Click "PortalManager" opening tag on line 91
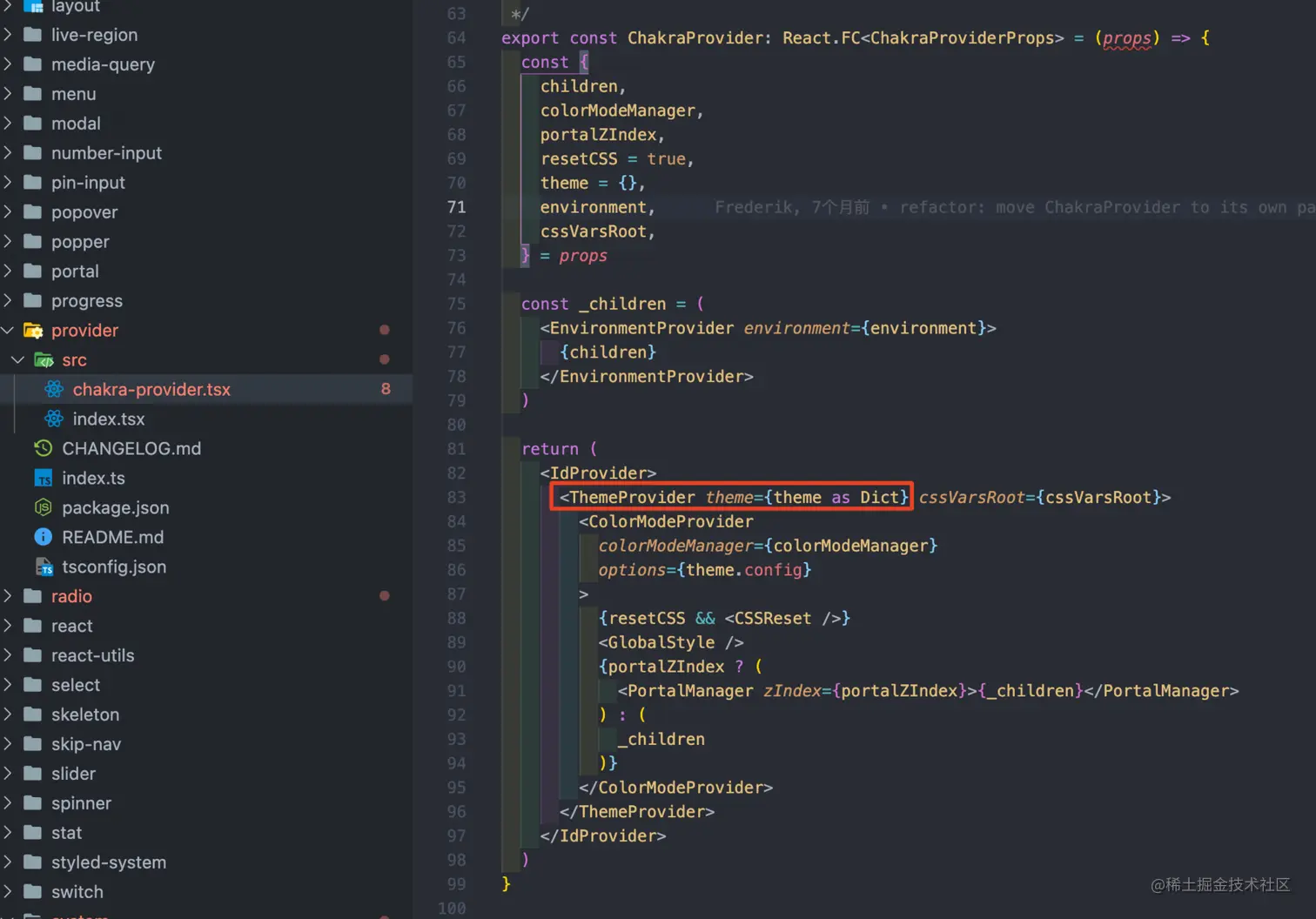The width and height of the screenshot is (1316, 919). coord(690,691)
